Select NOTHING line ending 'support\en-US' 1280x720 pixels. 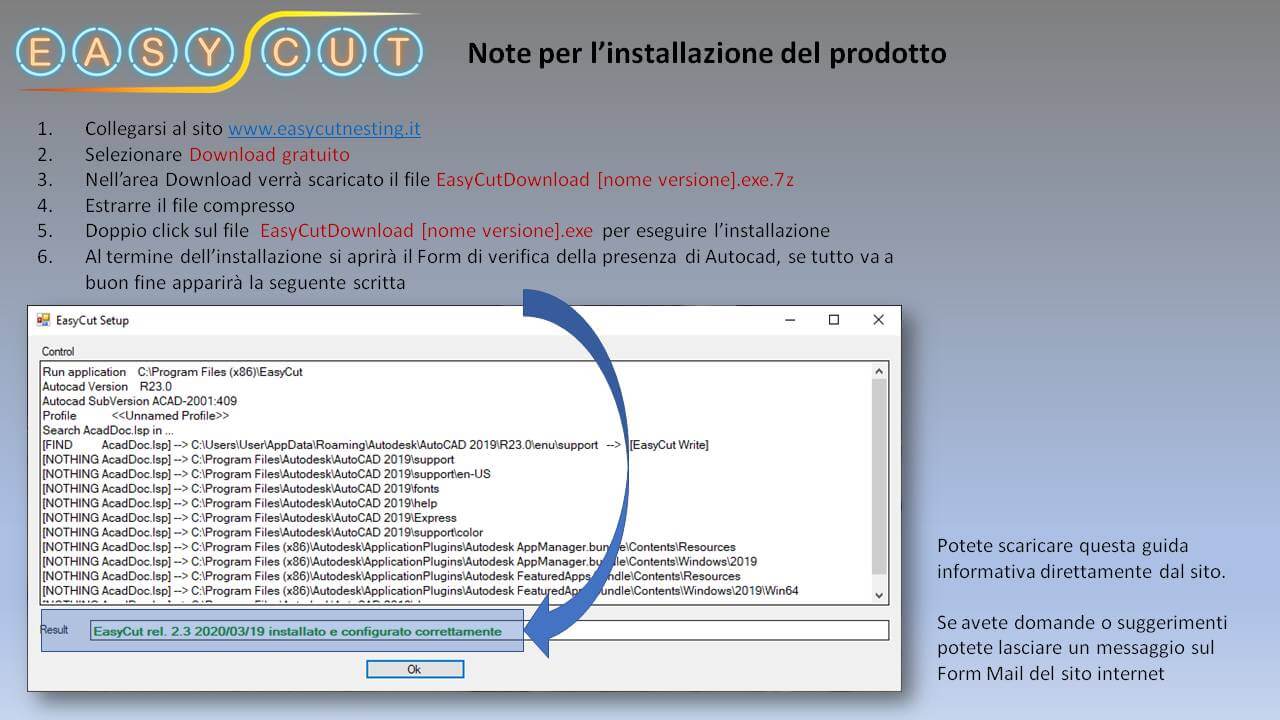point(266,474)
